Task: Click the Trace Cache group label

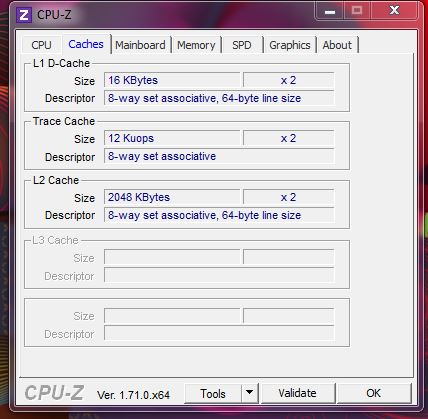Action: (x=64, y=121)
